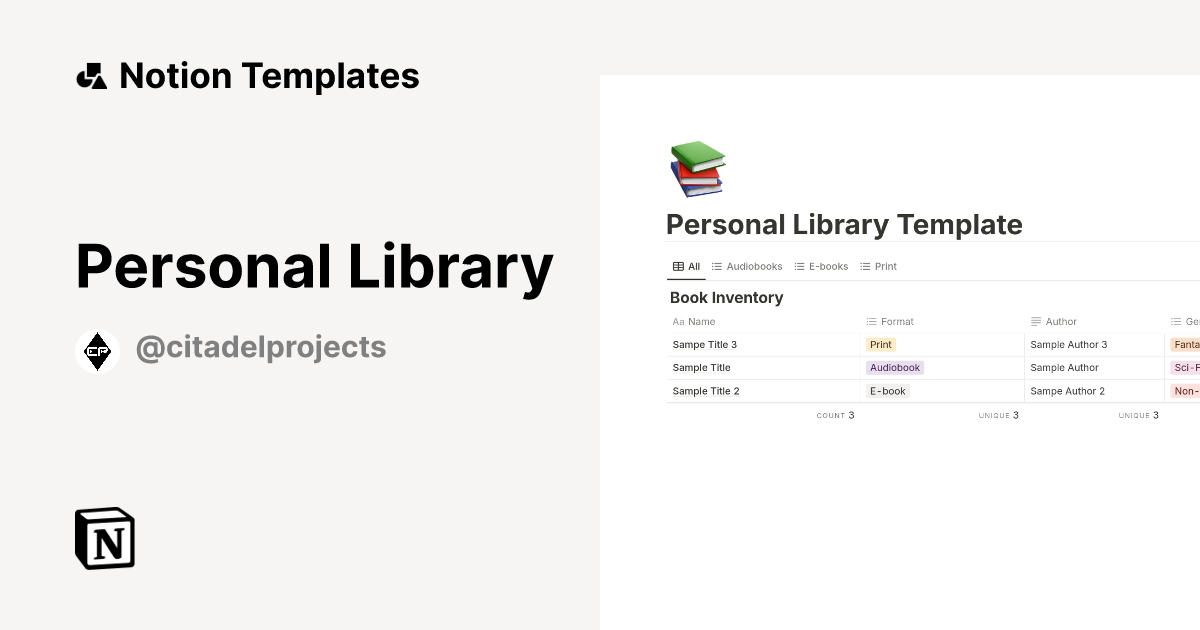Viewport: 1200px width, 630px height.
Task: Click the Notion logo at bottom left
Action: 103,537
